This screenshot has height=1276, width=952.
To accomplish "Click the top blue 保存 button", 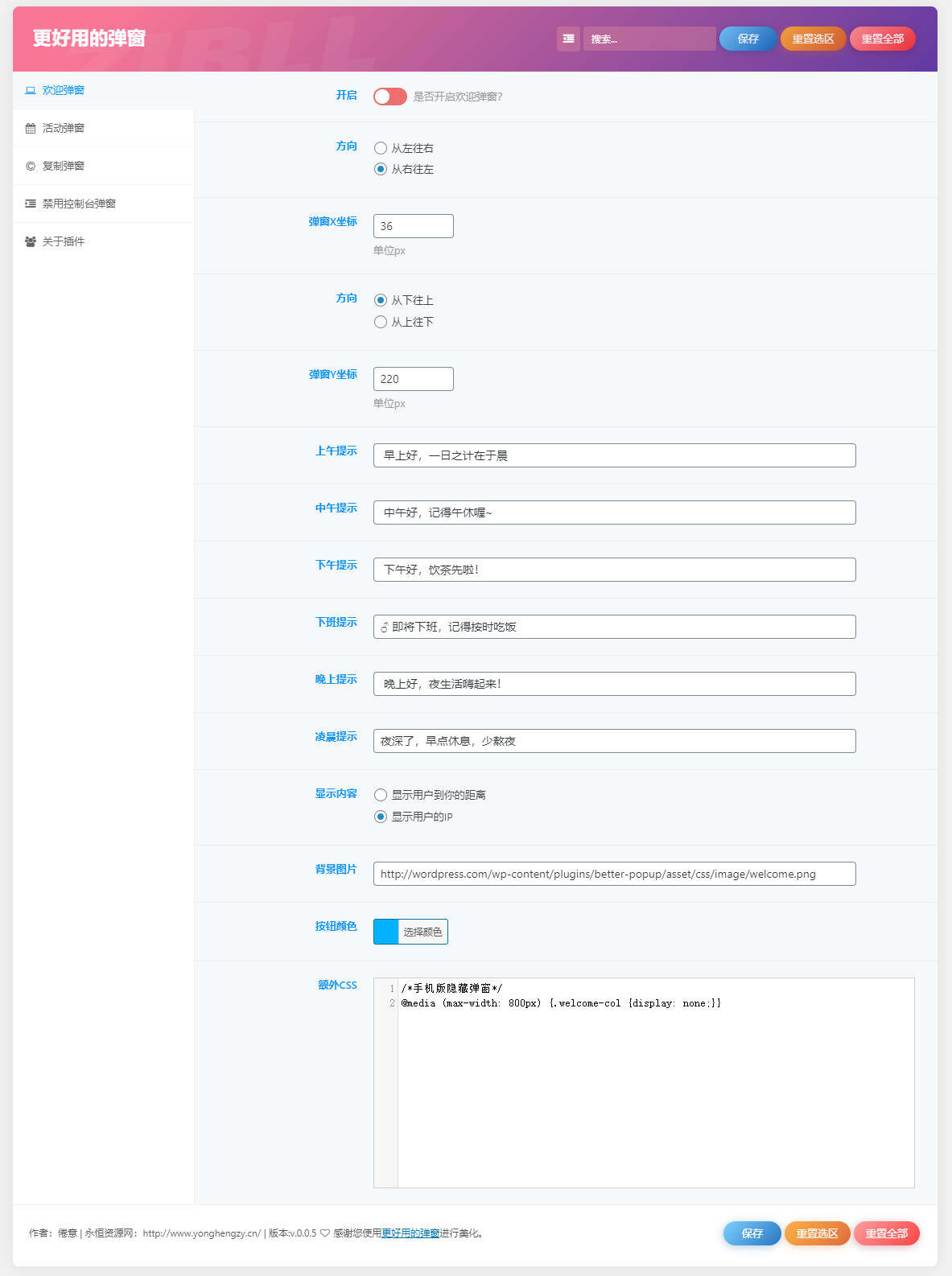I will 748,39.
